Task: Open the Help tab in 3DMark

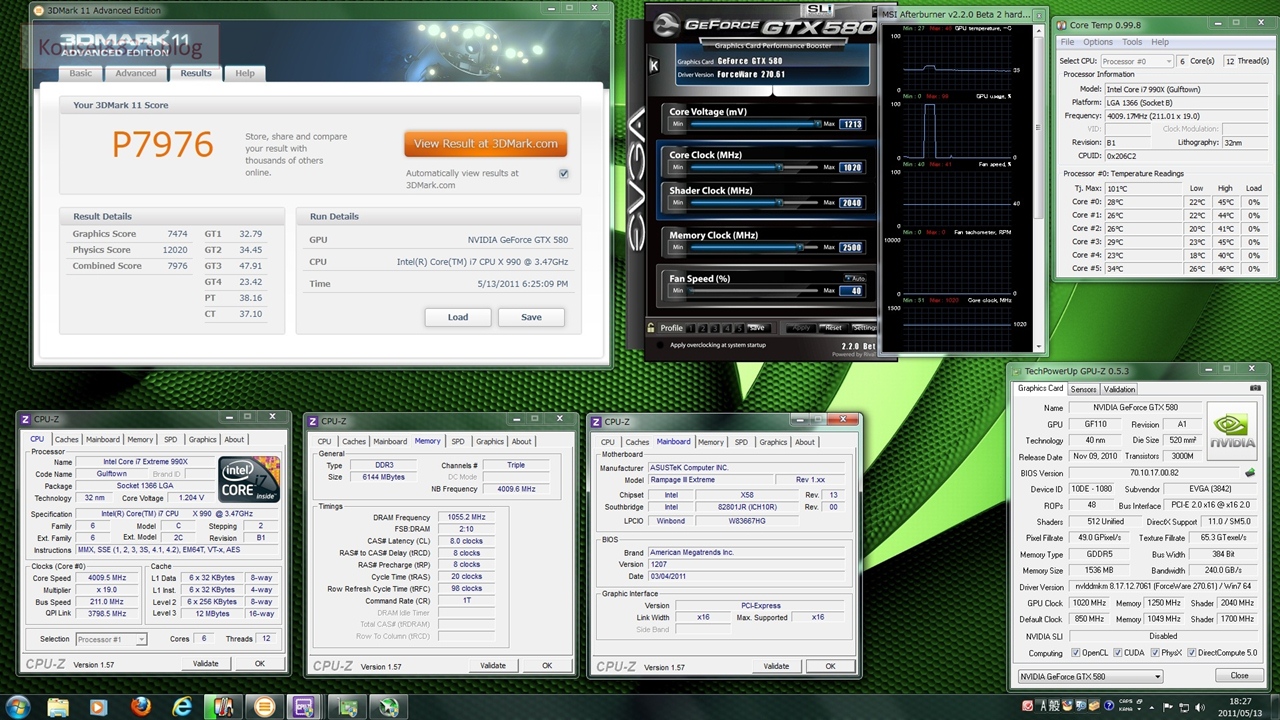Action: (244, 73)
